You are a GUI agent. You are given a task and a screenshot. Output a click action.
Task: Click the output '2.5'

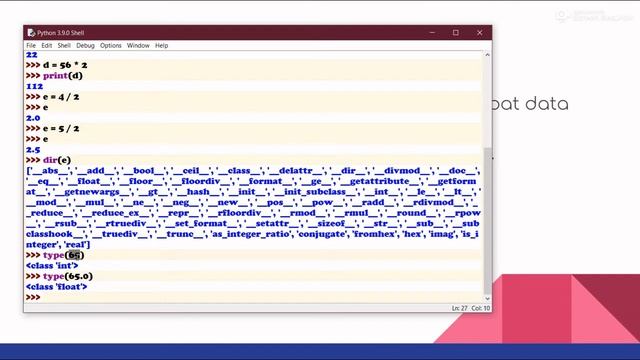point(33,150)
